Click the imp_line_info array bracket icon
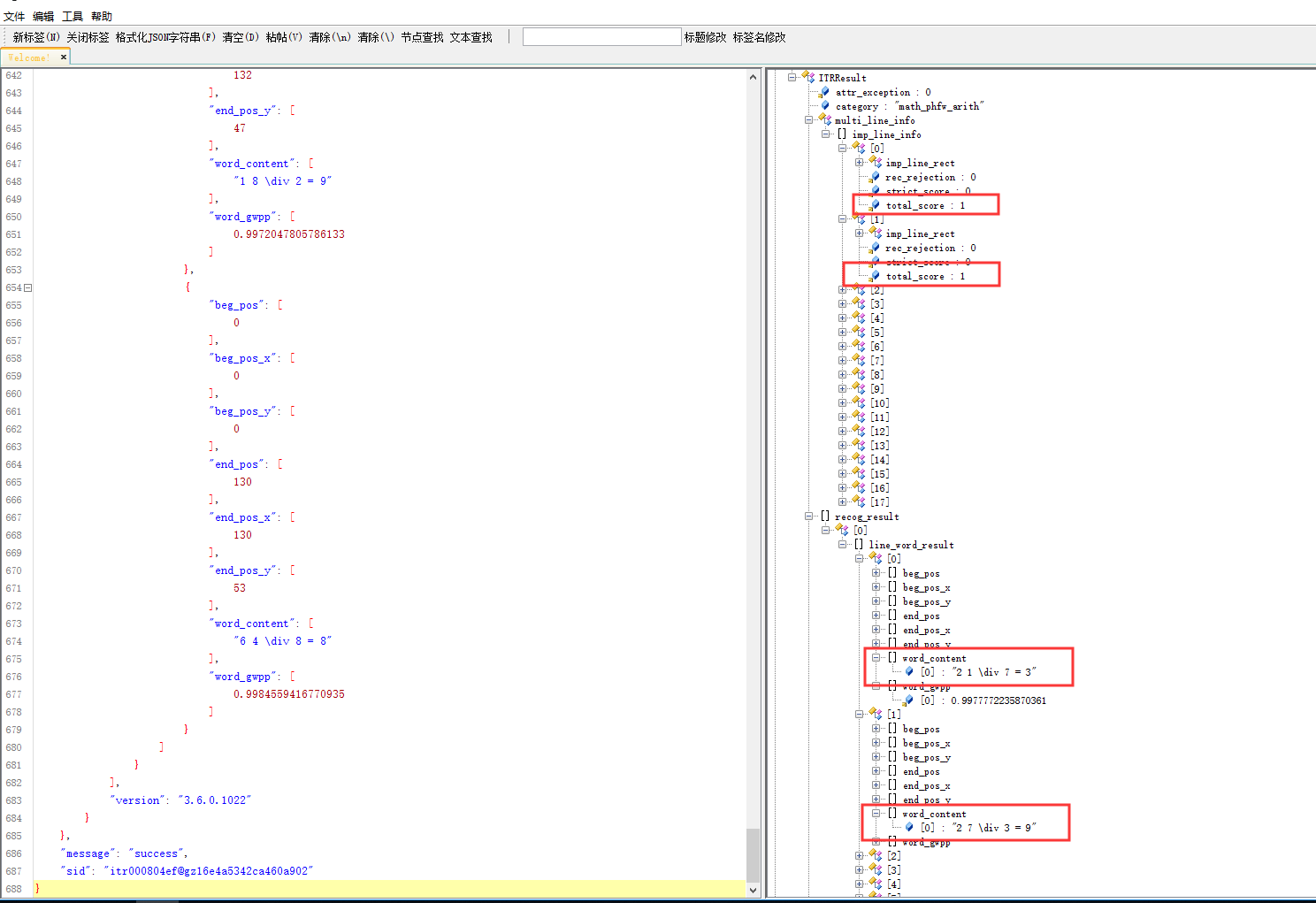 tap(842, 134)
